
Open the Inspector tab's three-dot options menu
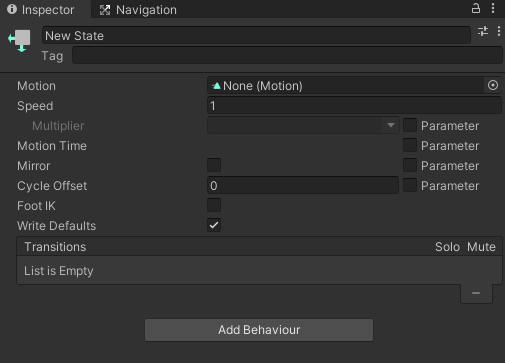coord(493,8)
